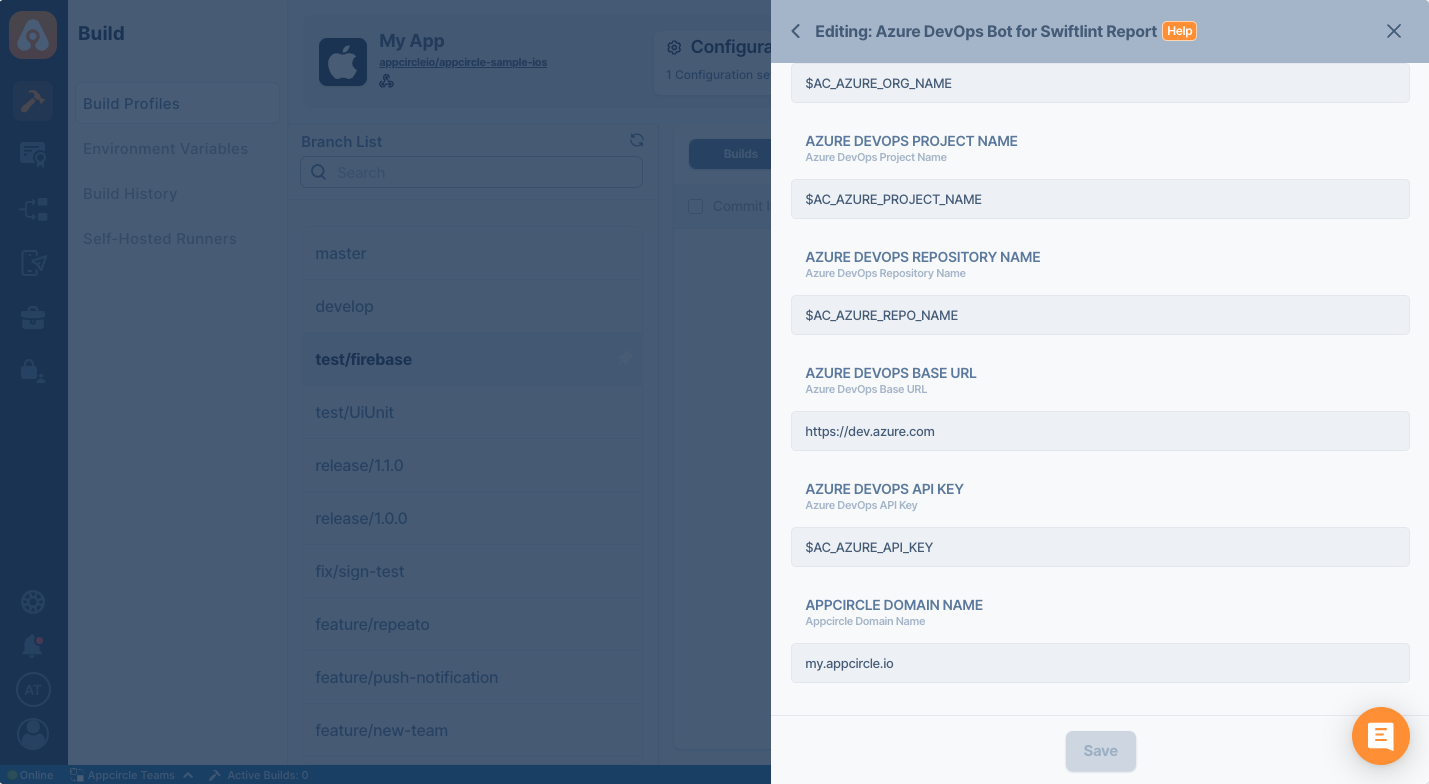The image size is (1429, 784).
Task: Open the user profile avatar icon
Action: [x=33, y=734]
